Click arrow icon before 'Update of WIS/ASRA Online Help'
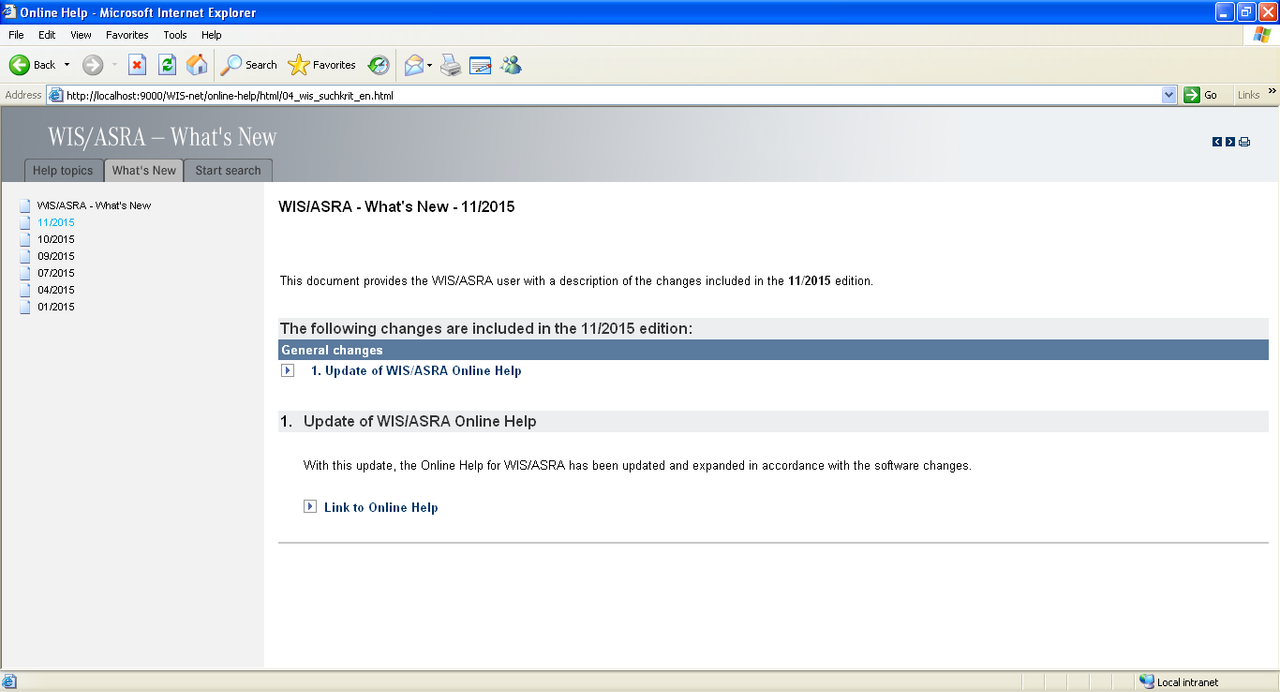The width and height of the screenshot is (1280, 692). (288, 370)
